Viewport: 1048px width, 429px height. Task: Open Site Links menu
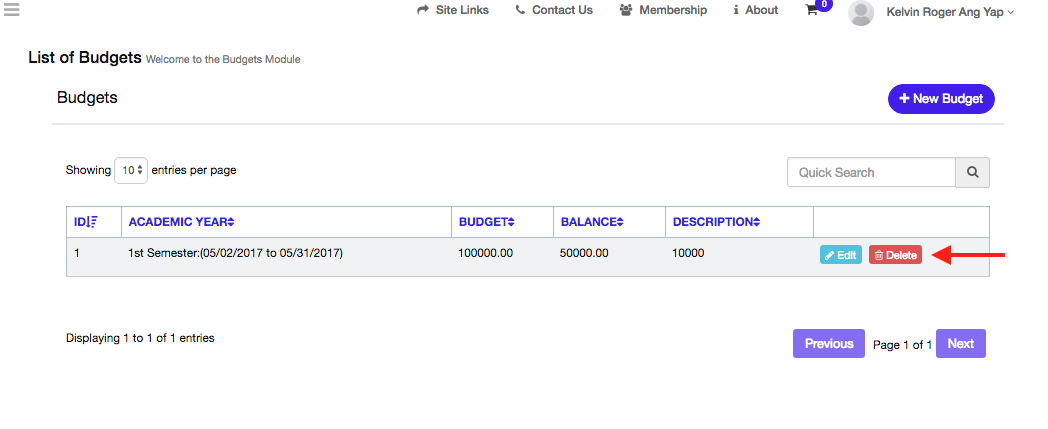tap(453, 10)
